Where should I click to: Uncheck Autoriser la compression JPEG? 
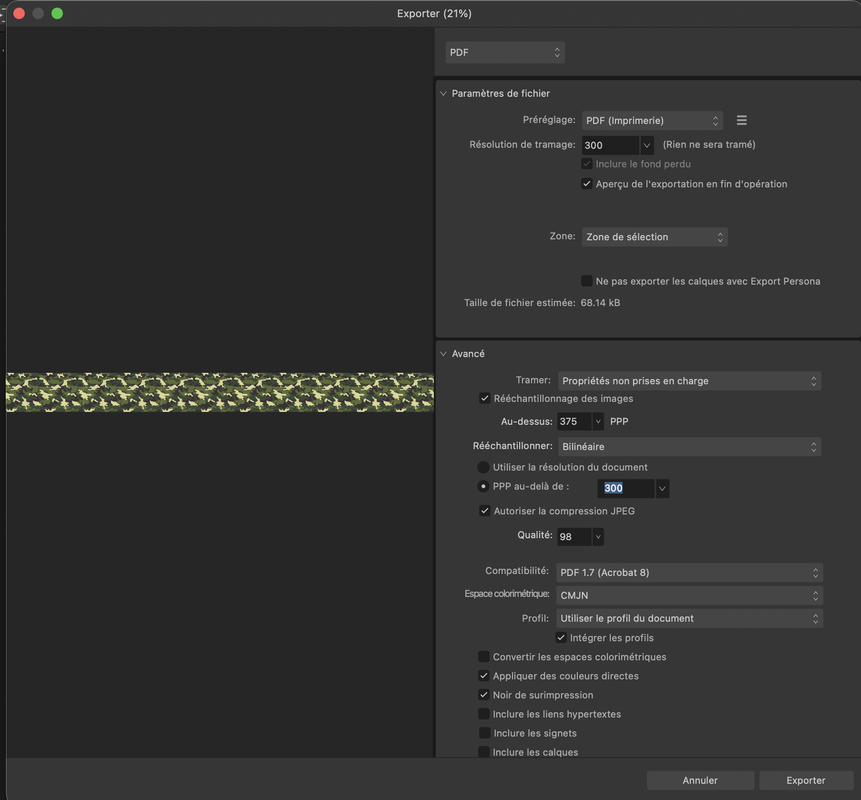(x=484, y=511)
